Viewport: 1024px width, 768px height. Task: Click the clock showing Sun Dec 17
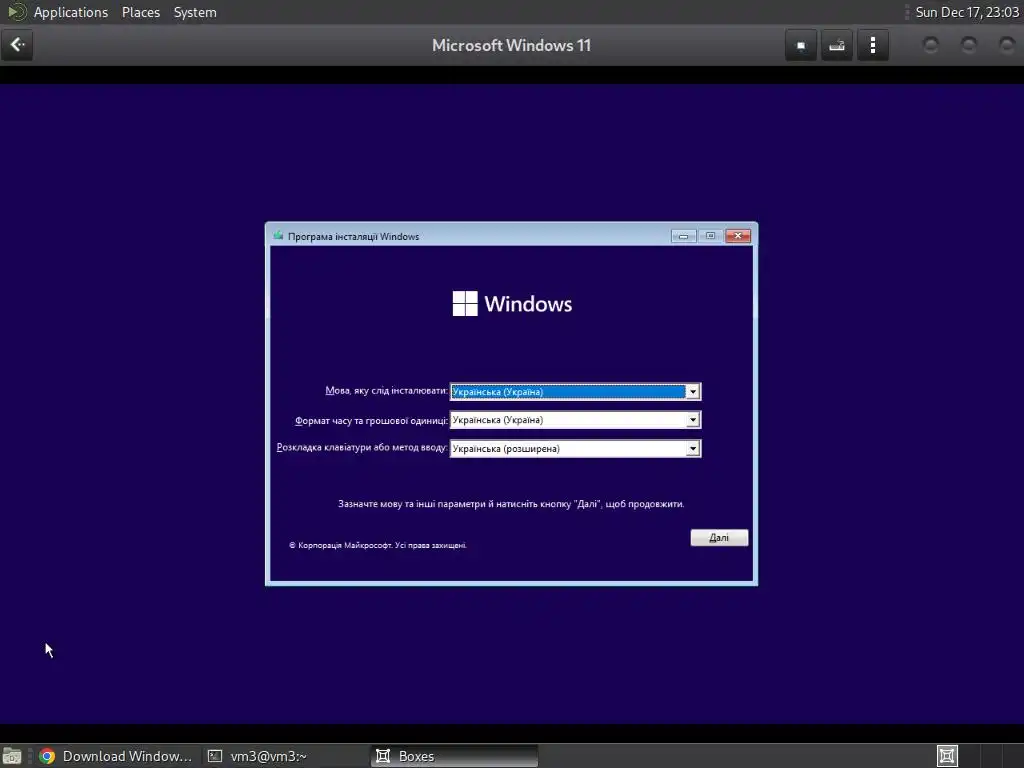point(967,12)
